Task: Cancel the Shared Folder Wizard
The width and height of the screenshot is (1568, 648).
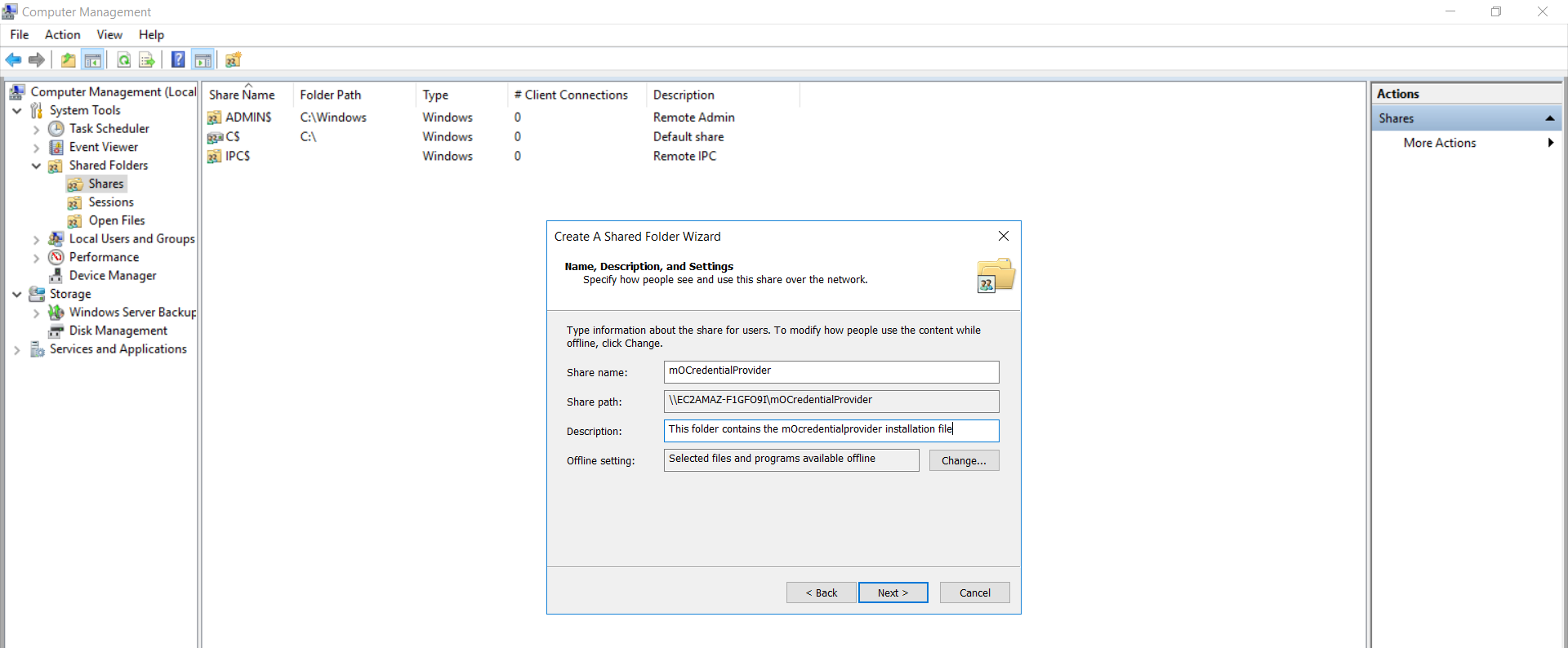Action: point(974,593)
